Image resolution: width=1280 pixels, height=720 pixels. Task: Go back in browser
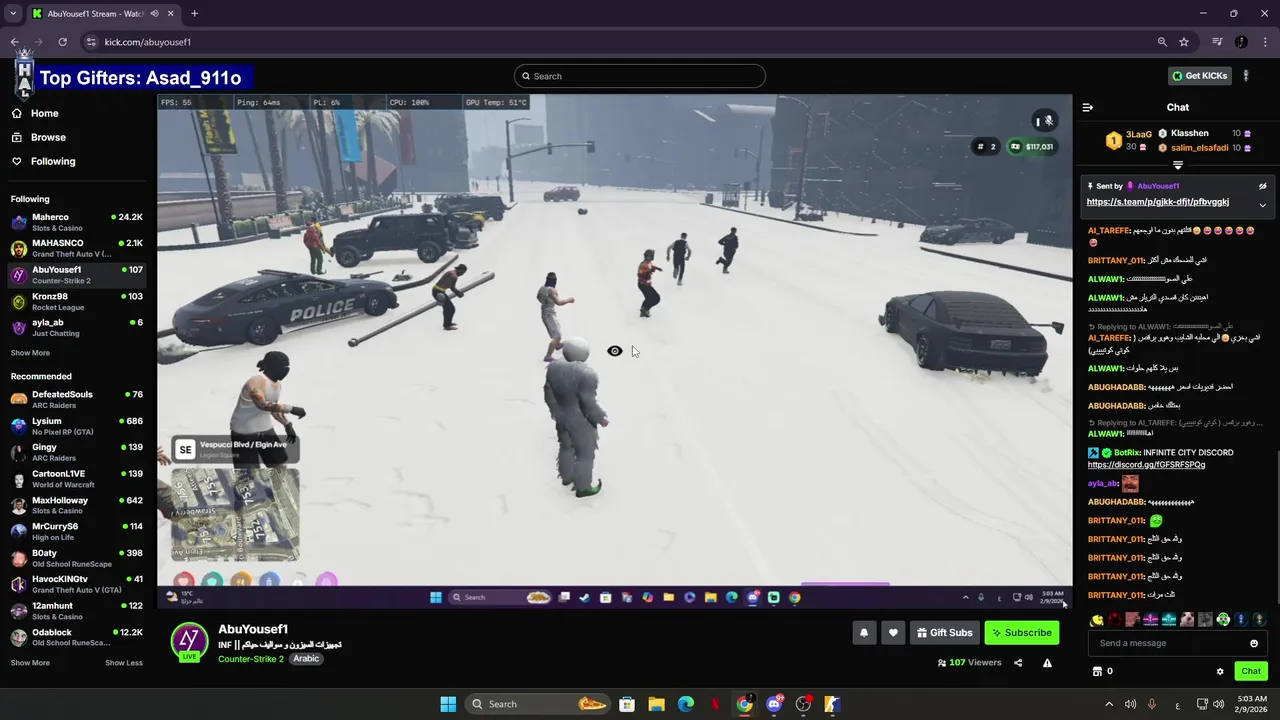click(14, 42)
